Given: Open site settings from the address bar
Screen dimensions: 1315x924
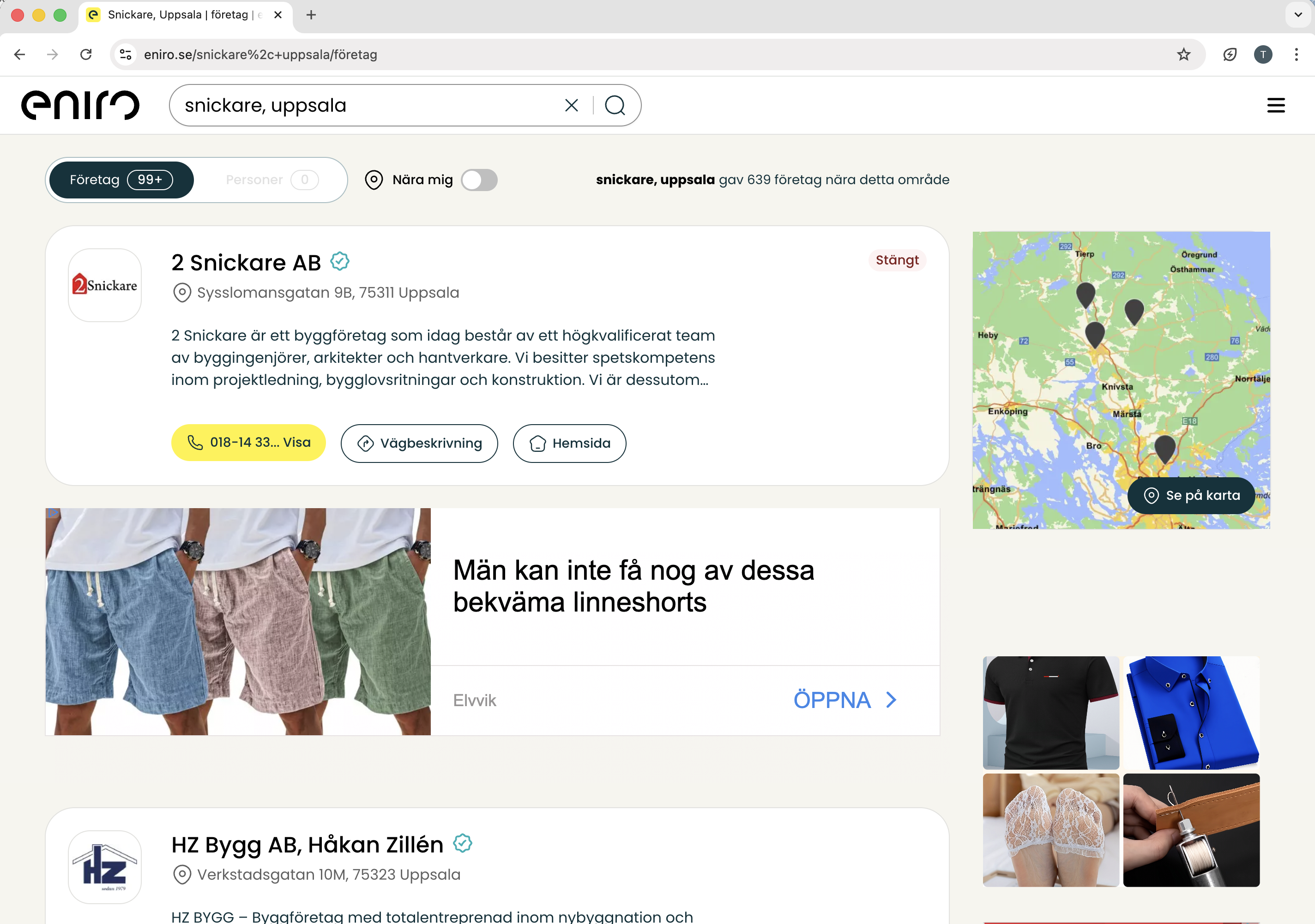Looking at the screenshot, I should pyautogui.click(x=126, y=54).
